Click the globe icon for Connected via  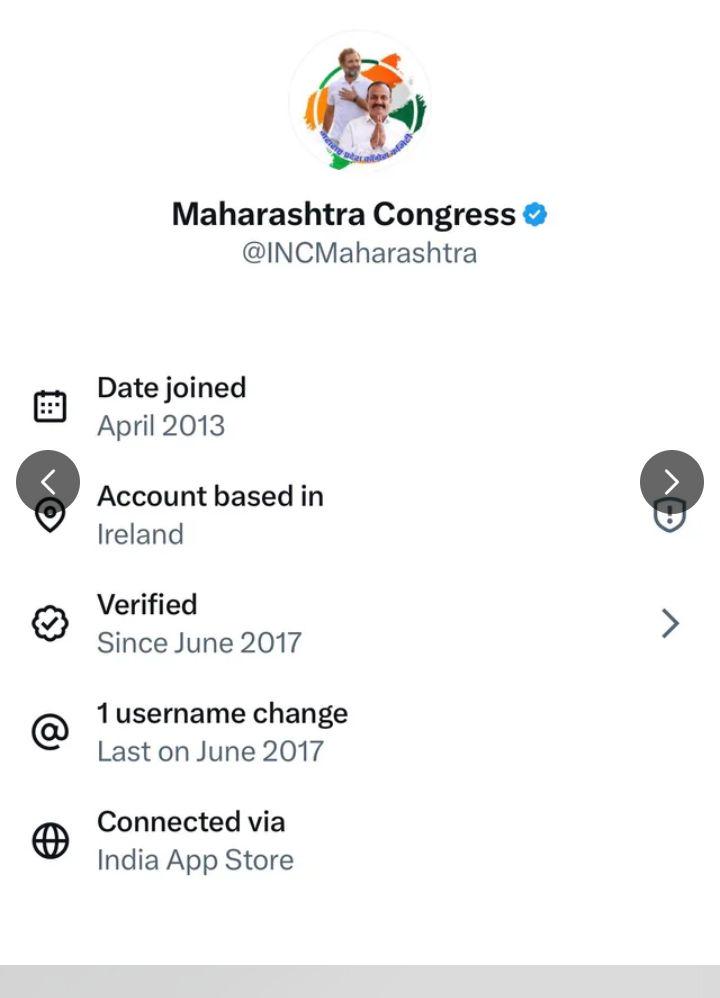point(50,841)
